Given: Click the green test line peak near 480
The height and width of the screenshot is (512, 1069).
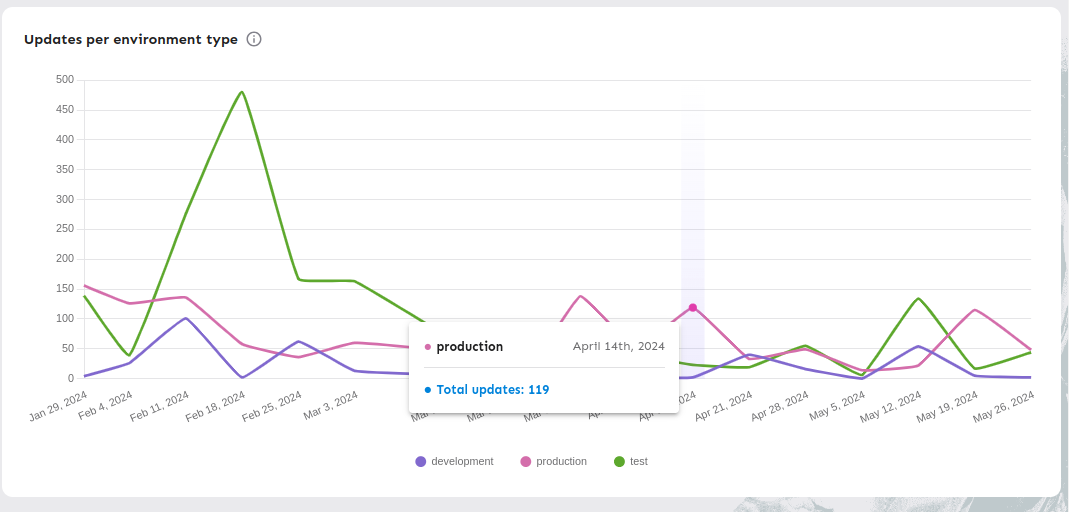Looking at the screenshot, I should 242,92.
